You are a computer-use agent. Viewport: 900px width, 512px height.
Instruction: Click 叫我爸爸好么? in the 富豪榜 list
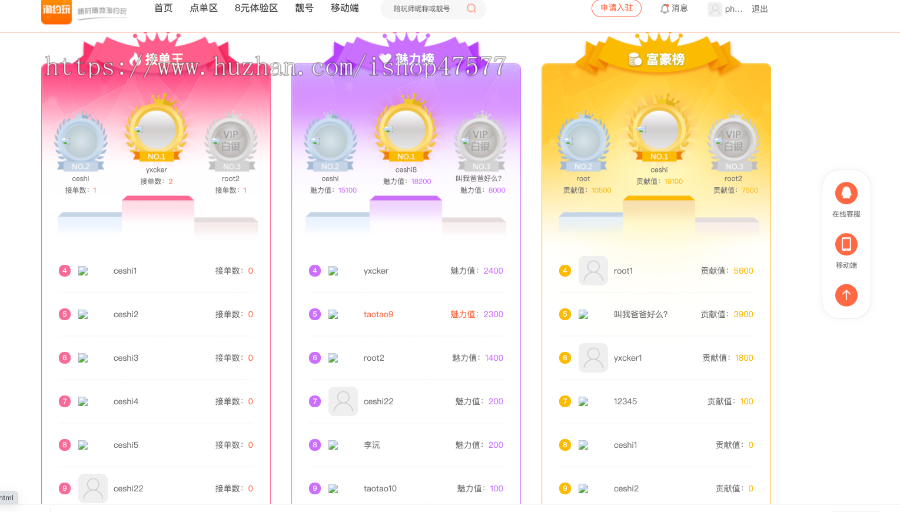[641, 315]
